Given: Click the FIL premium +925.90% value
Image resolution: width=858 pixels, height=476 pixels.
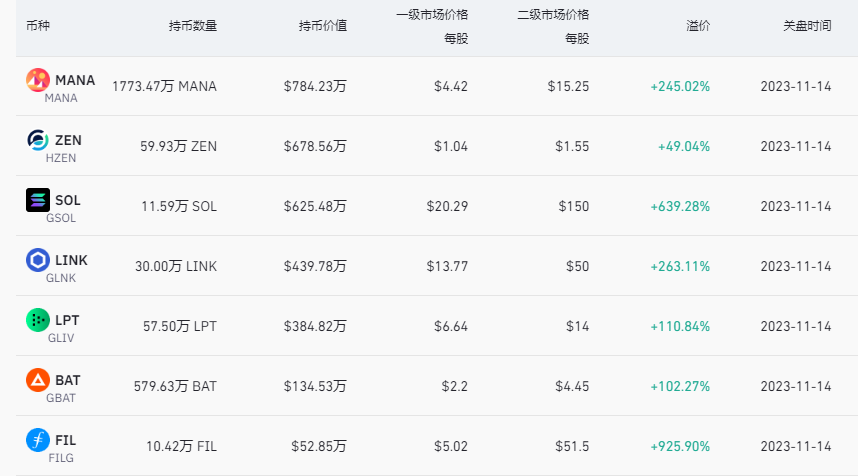Looking at the screenshot, I should (680, 446).
